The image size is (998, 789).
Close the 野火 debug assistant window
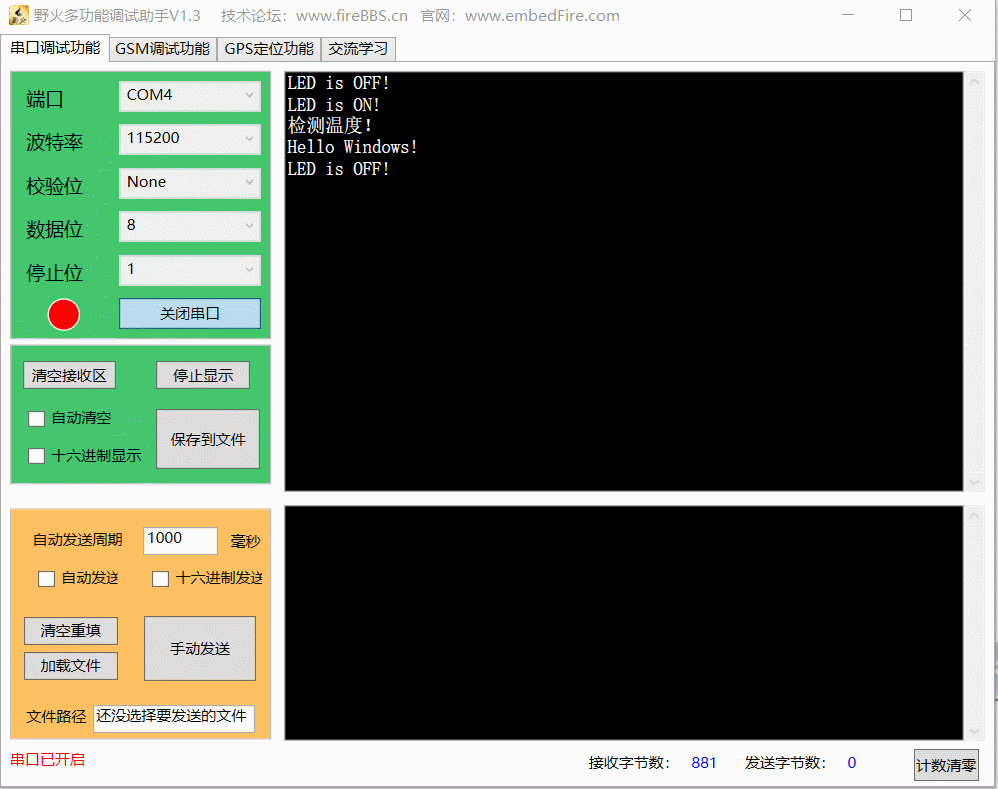(x=965, y=15)
